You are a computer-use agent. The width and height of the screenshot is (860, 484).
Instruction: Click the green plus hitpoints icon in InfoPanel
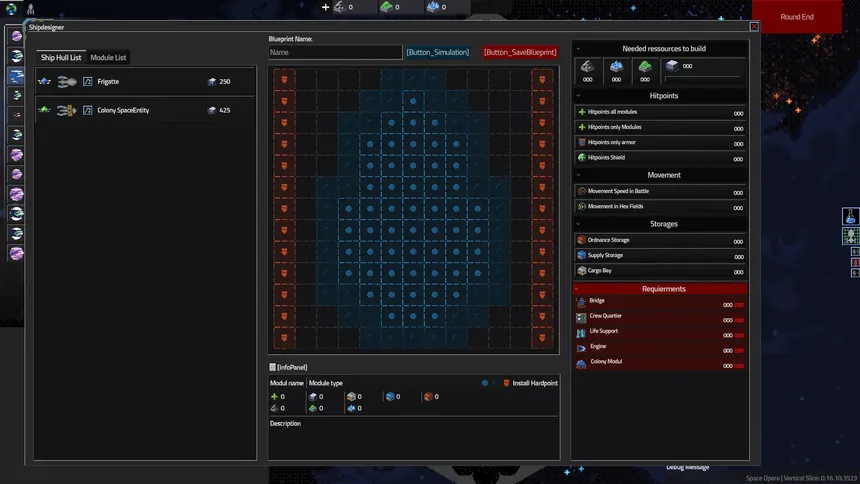[274, 397]
